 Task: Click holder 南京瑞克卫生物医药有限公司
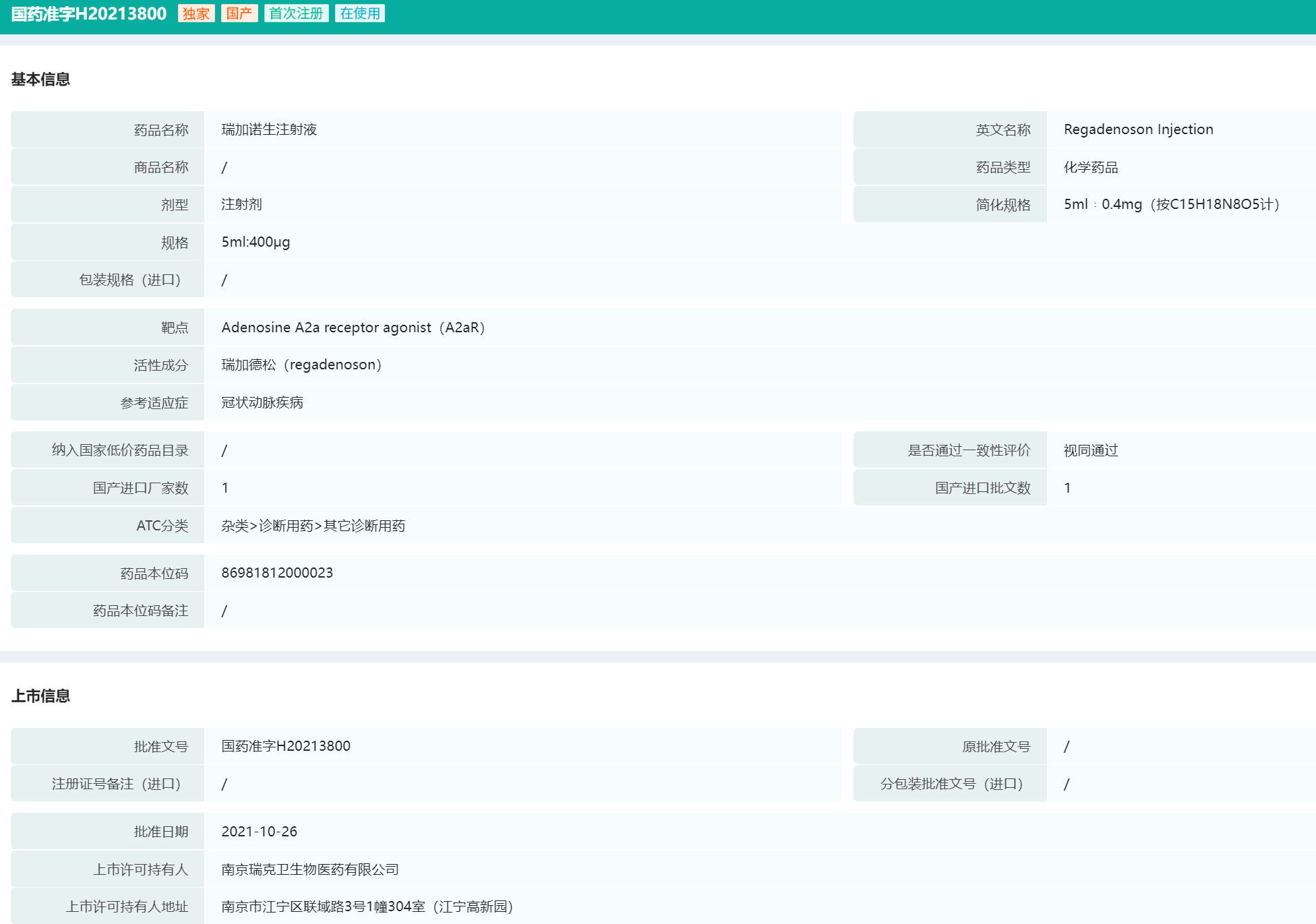(x=310, y=869)
